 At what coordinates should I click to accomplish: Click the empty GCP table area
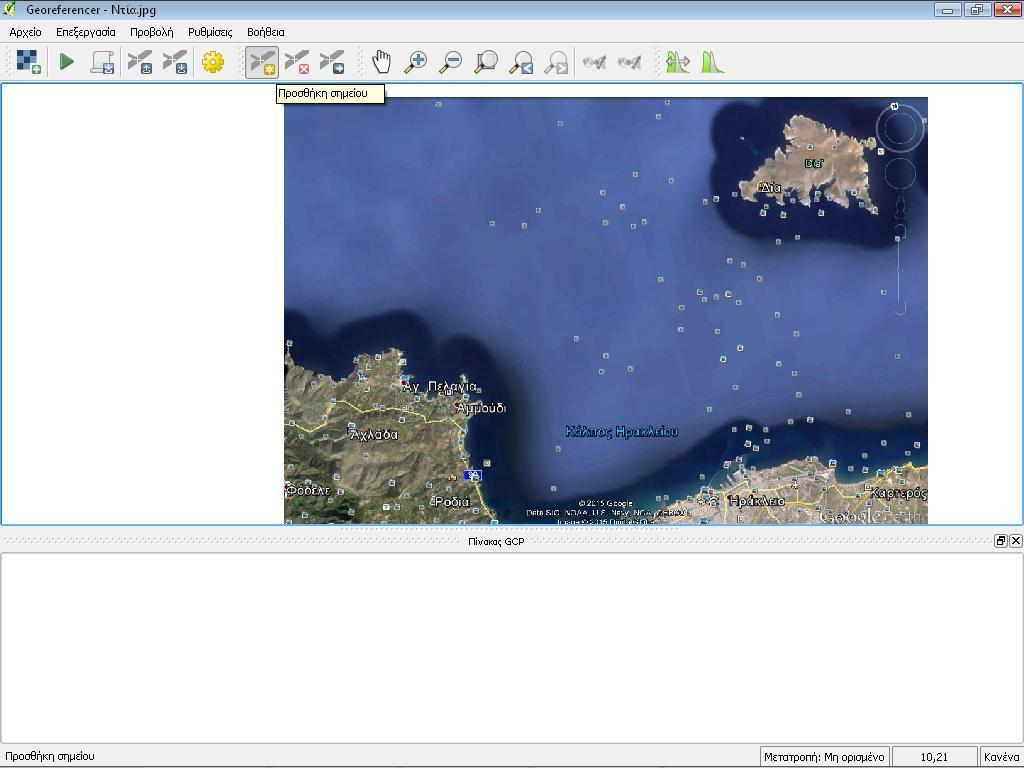tap(511, 647)
